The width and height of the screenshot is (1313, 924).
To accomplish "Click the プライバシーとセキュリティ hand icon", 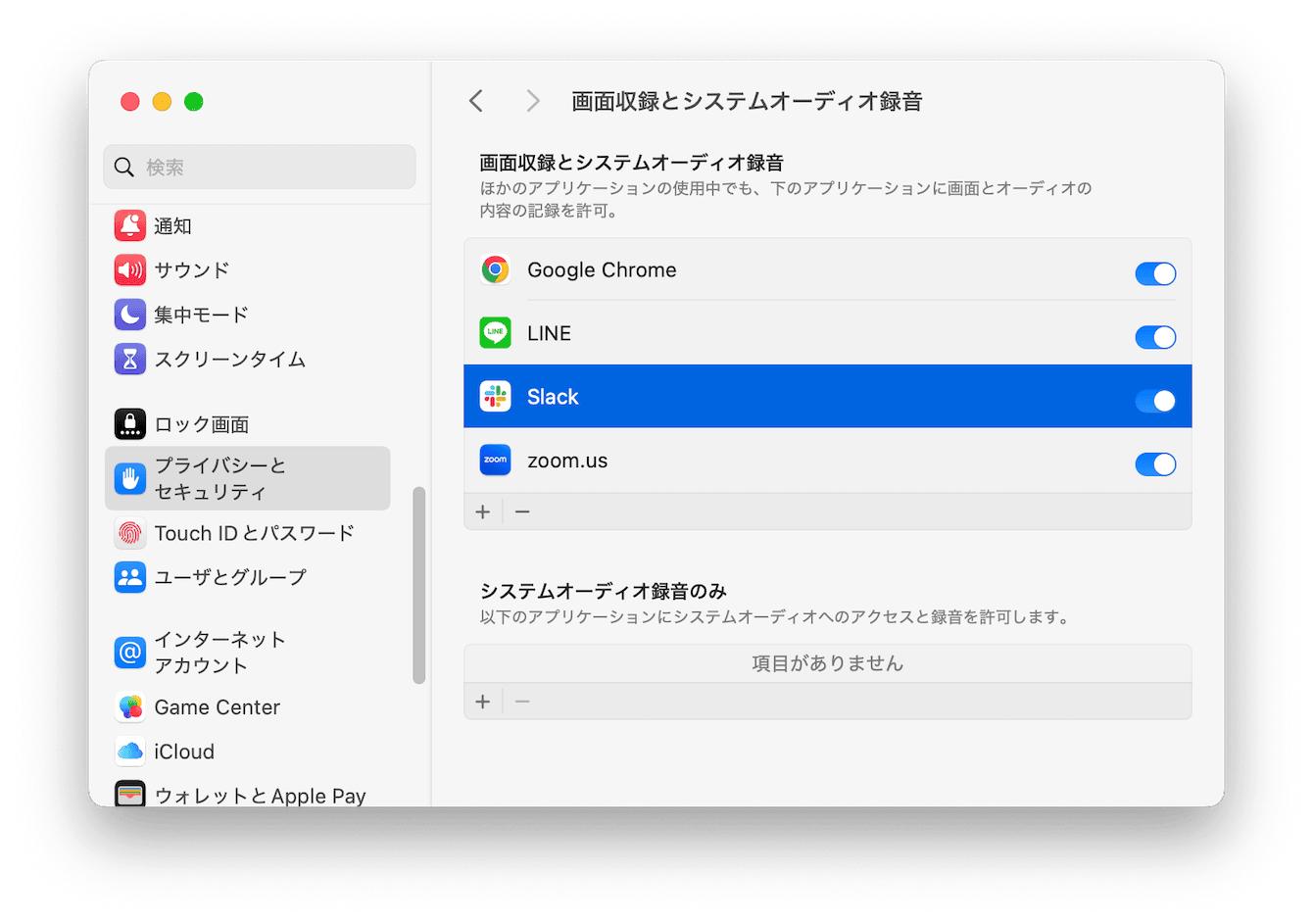I will pyautogui.click(x=130, y=478).
